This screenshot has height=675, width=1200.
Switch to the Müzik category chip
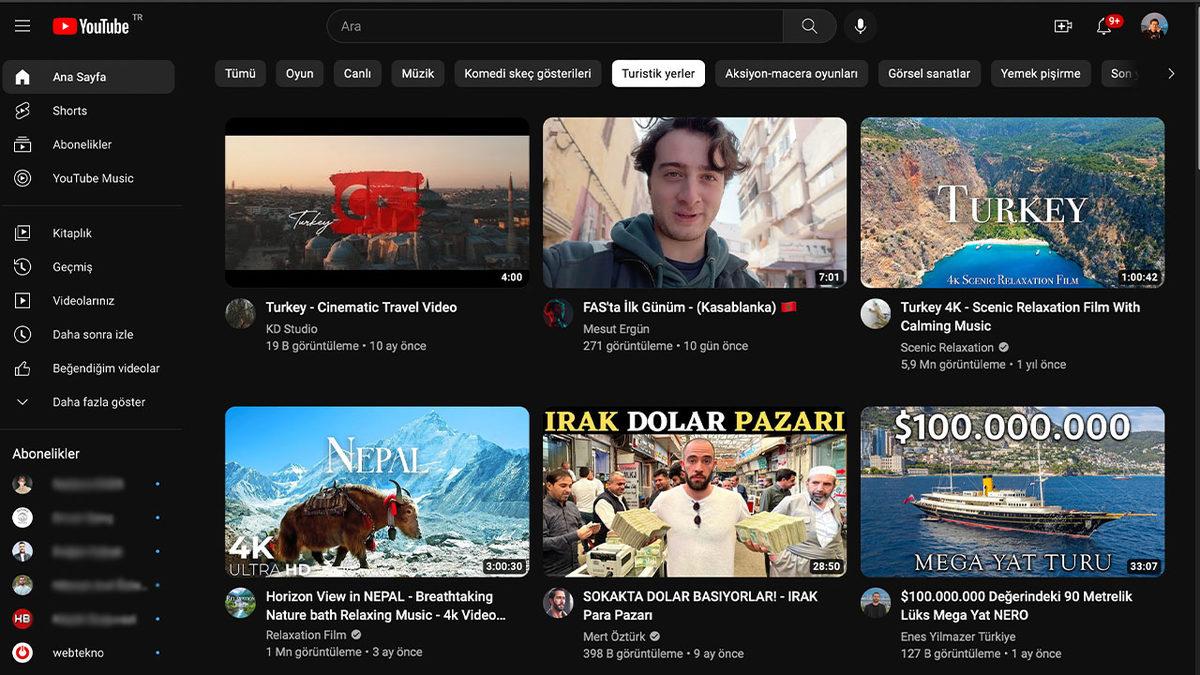click(x=417, y=73)
